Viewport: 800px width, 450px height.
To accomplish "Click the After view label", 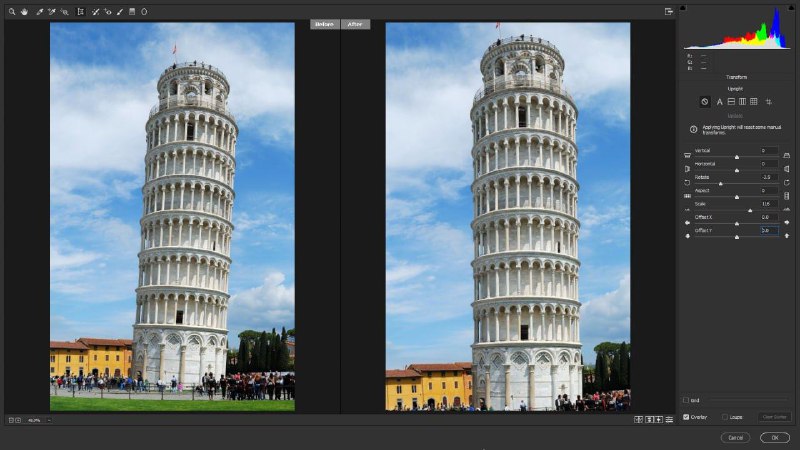I will (355, 24).
